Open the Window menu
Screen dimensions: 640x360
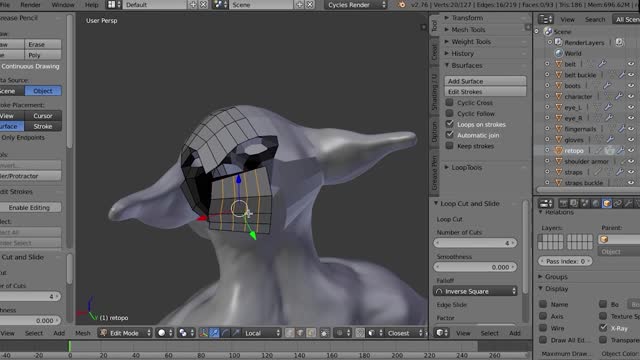tap(63, 5)
